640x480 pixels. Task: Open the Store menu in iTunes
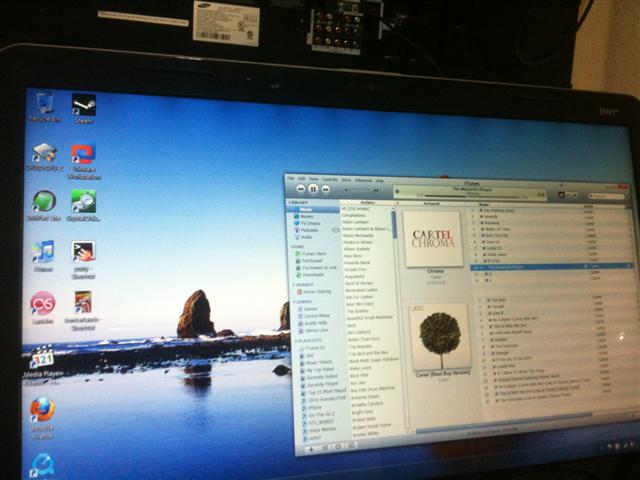point(346,180)
